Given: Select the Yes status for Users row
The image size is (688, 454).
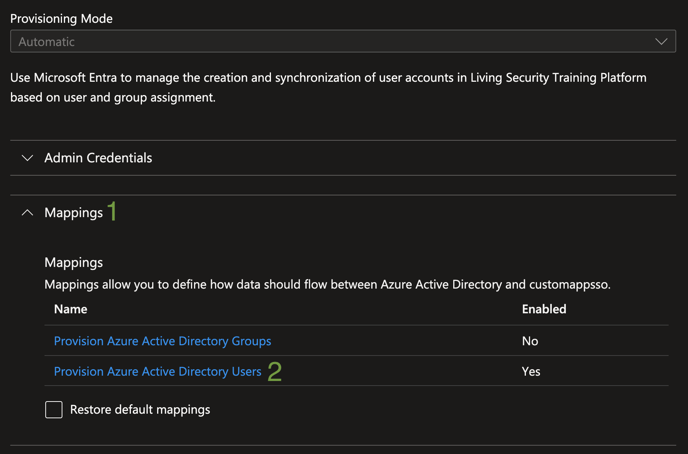Looking at the screenshot, I should [531, 372].
